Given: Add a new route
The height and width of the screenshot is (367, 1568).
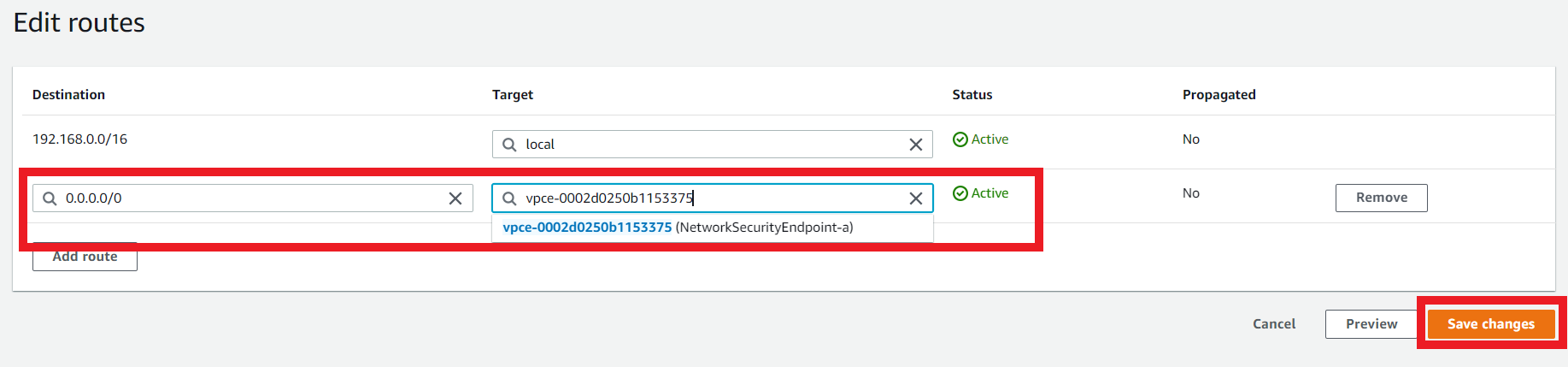Looking at the screenshot, I should [85, 257].
